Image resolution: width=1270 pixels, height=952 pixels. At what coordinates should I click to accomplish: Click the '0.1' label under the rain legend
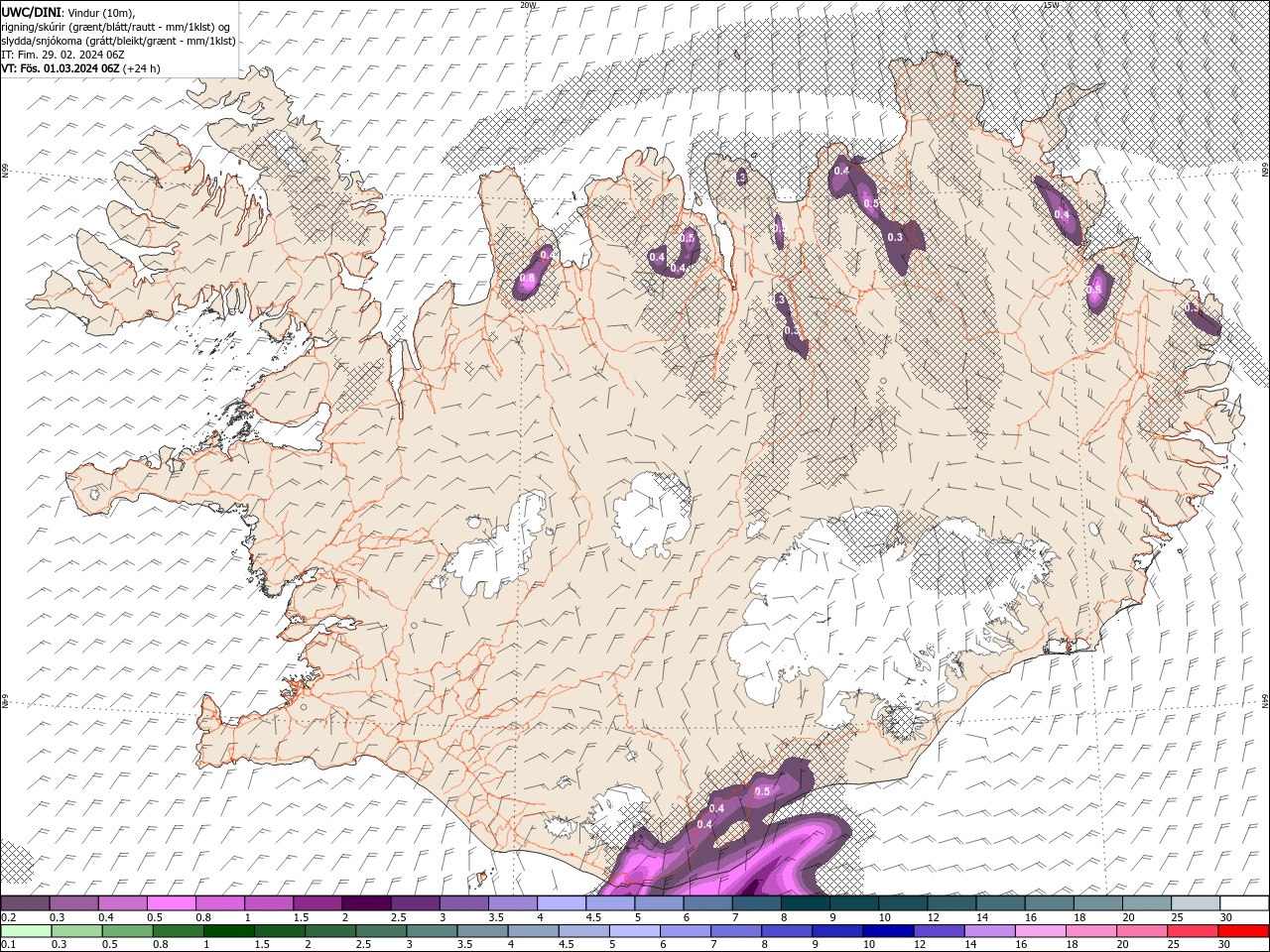(9, 944)
